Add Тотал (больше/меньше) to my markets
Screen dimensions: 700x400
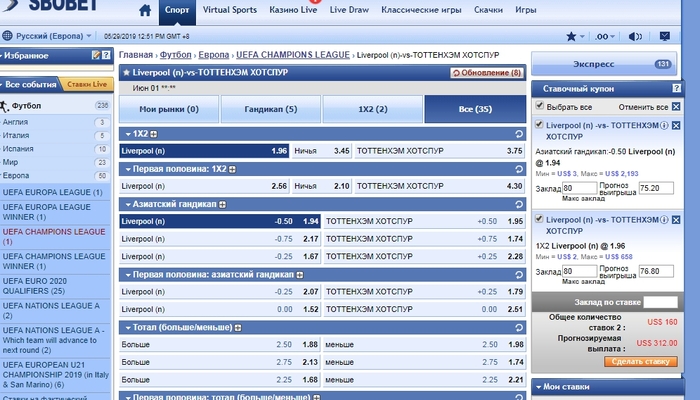238,328
